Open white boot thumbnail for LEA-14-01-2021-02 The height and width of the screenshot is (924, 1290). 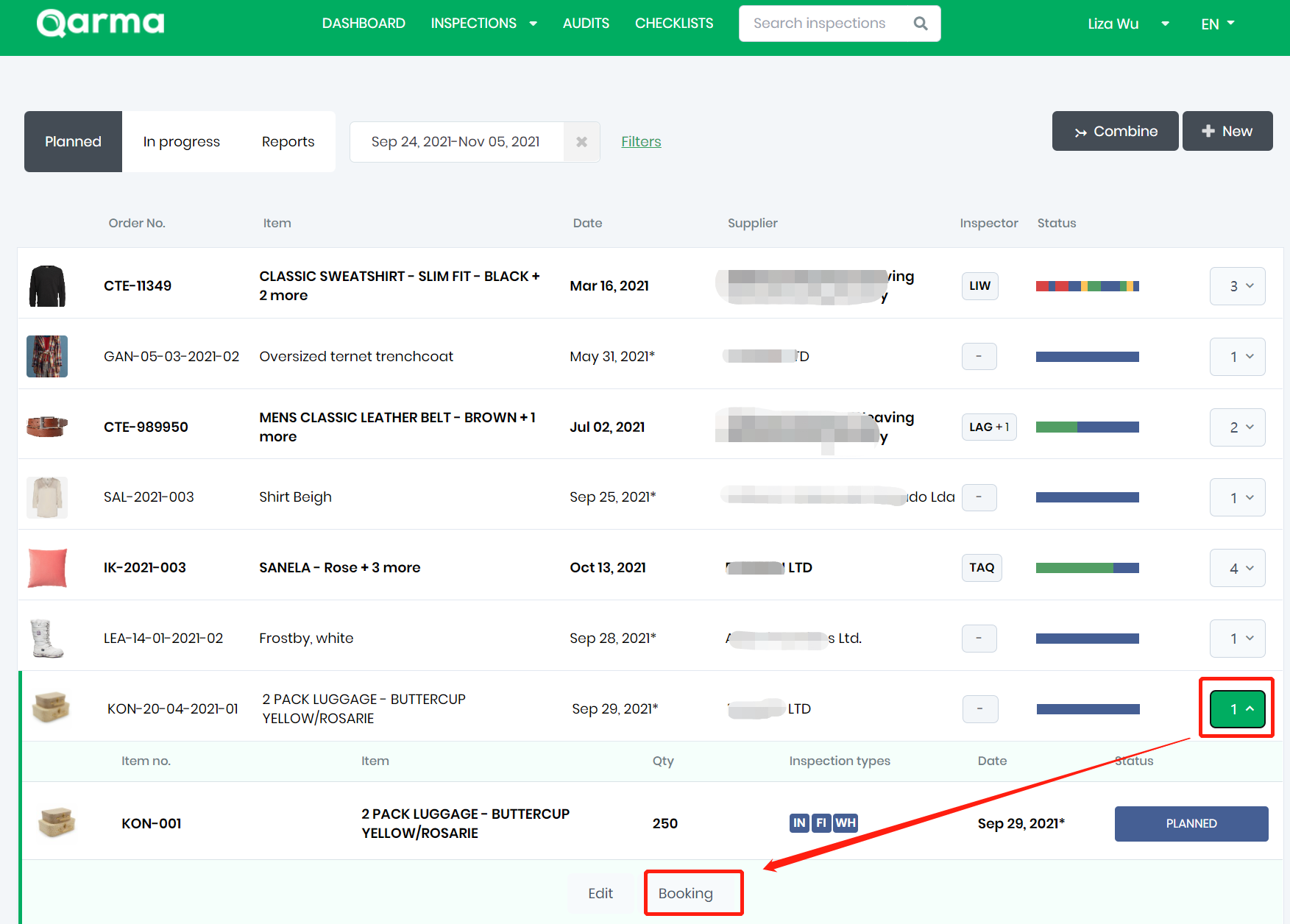point(47,639)
